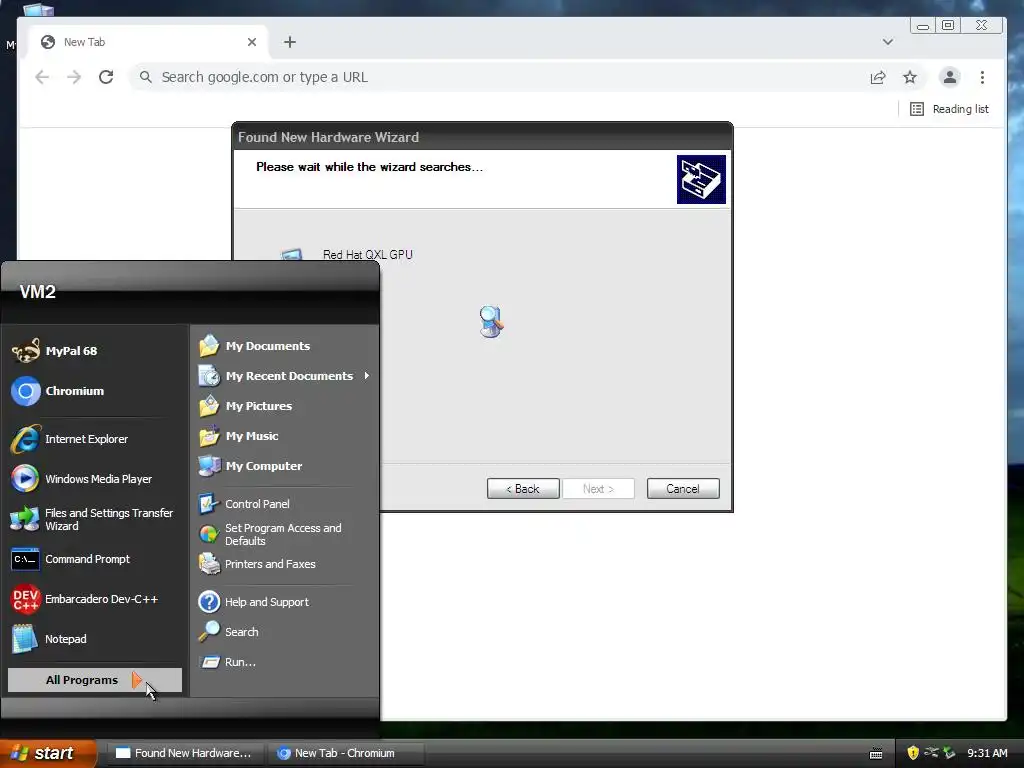Share this page icon in Chromium
Screen dimensions: 1024x768
878,77
